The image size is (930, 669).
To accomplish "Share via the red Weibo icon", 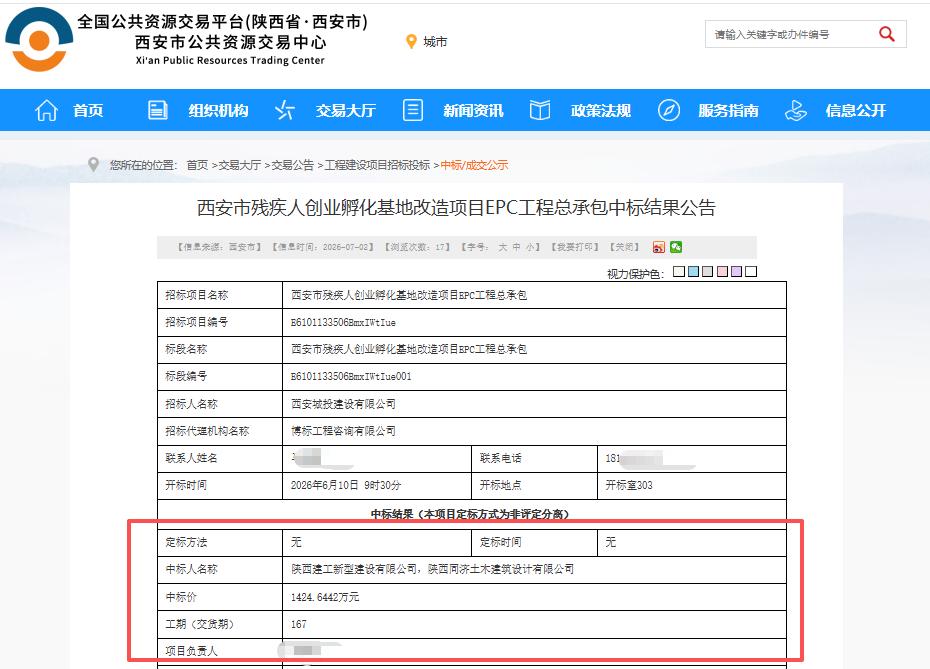I will click(658, 247).
